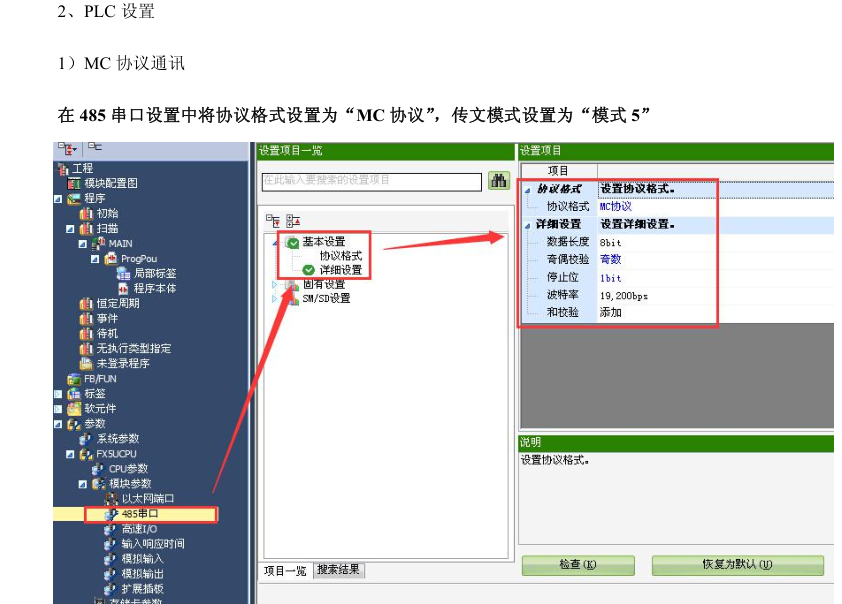Expand the 标签 node in project tree
Screen dimensions: 842x604
(x=58, y=393)
